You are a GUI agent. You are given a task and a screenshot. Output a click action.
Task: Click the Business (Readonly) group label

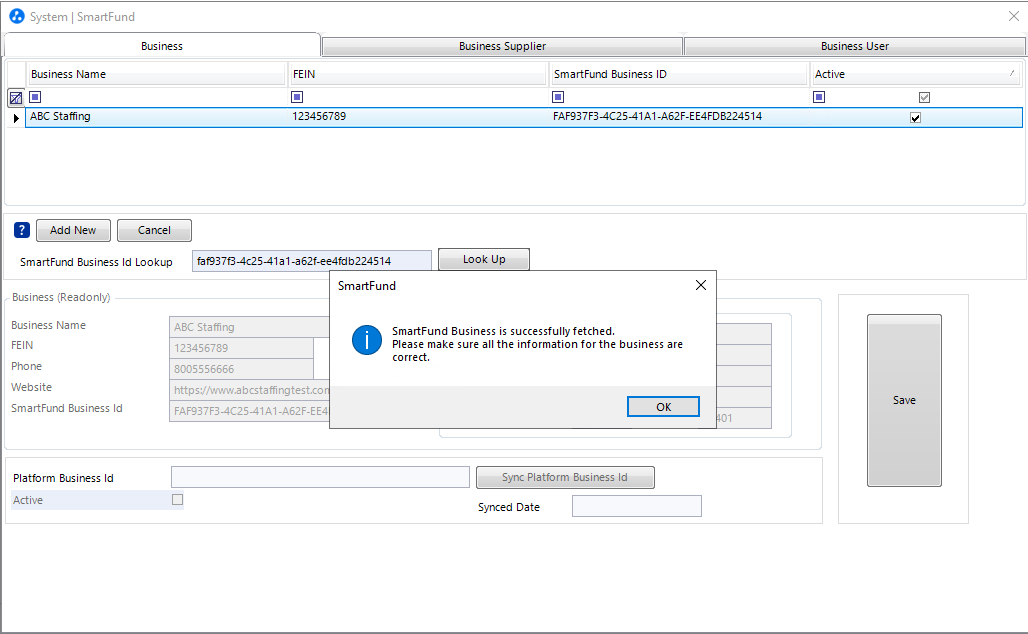point(61,297)
